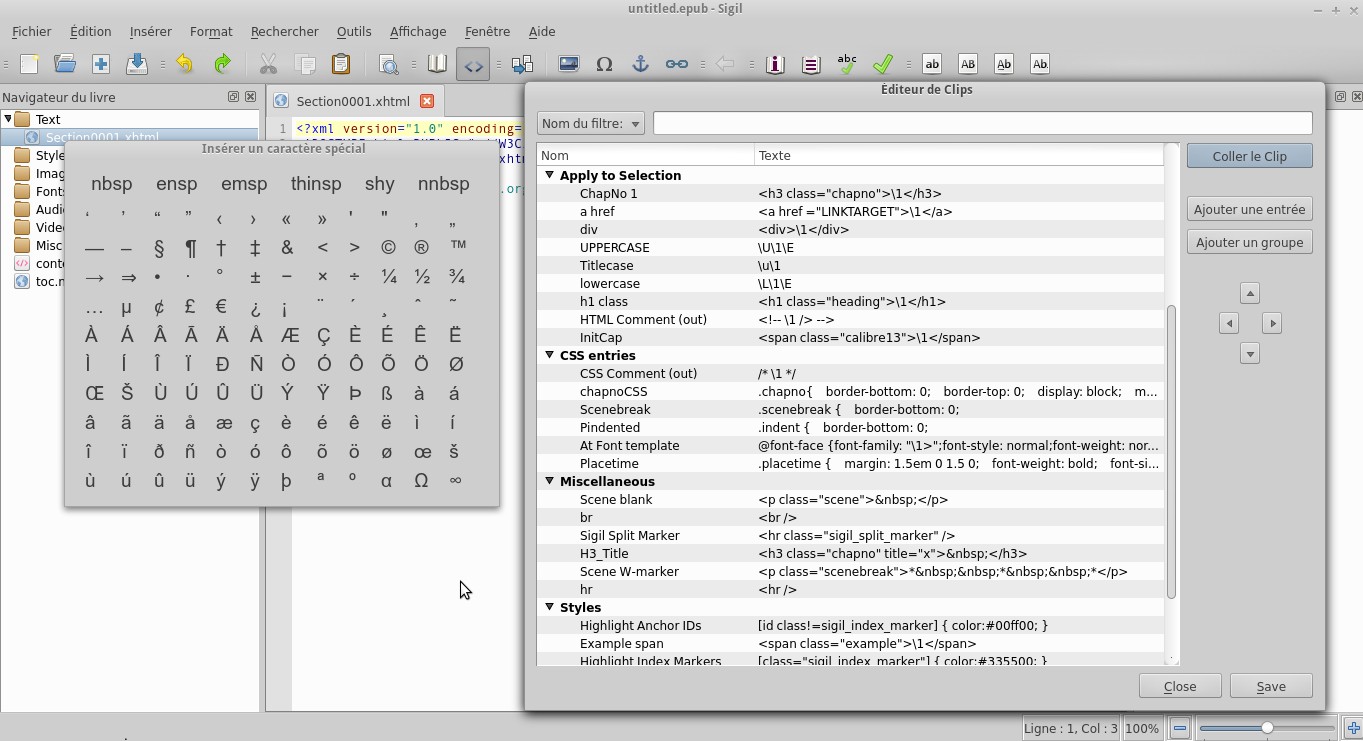Run spellcheck with the abc icon
This screenshot has width=1363, height=741.
[x=847, y=64]
